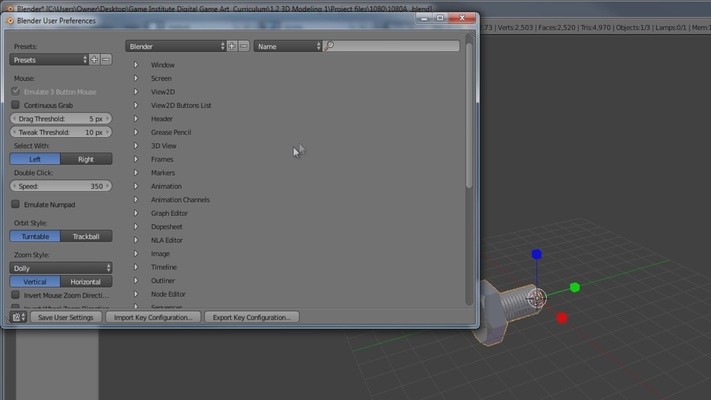Enable Invert Mouse Zoom Direction checkbox
Screen dimensions: 711x400
[x=15, y=295]
